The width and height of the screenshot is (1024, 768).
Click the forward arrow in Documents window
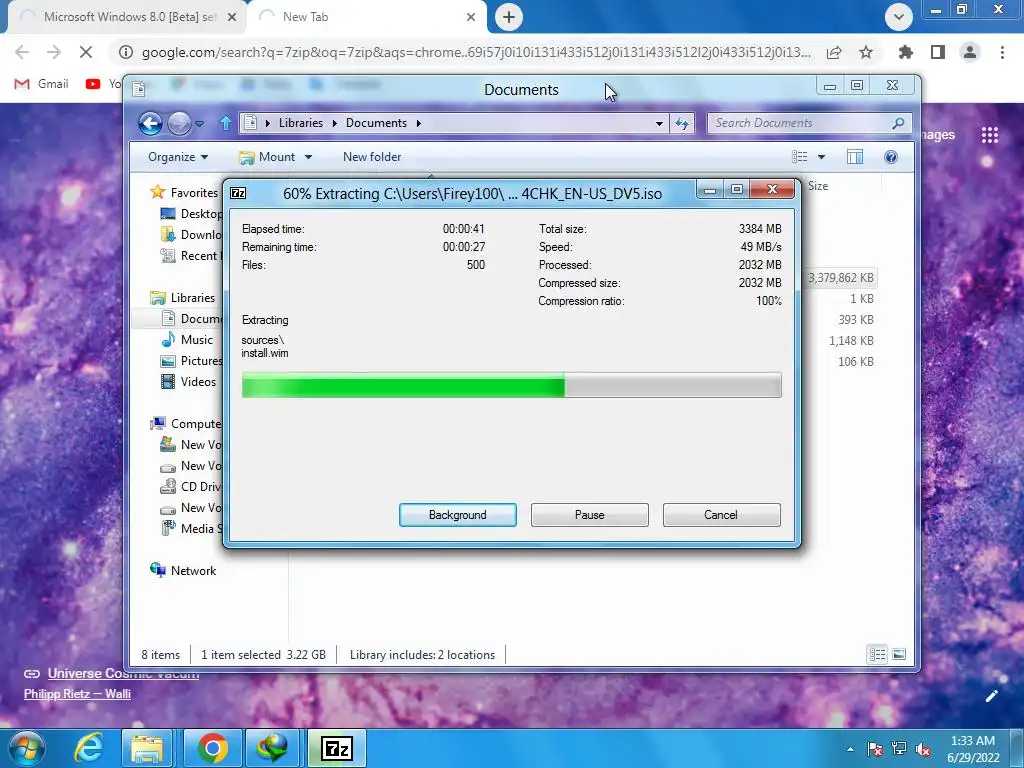179,123
